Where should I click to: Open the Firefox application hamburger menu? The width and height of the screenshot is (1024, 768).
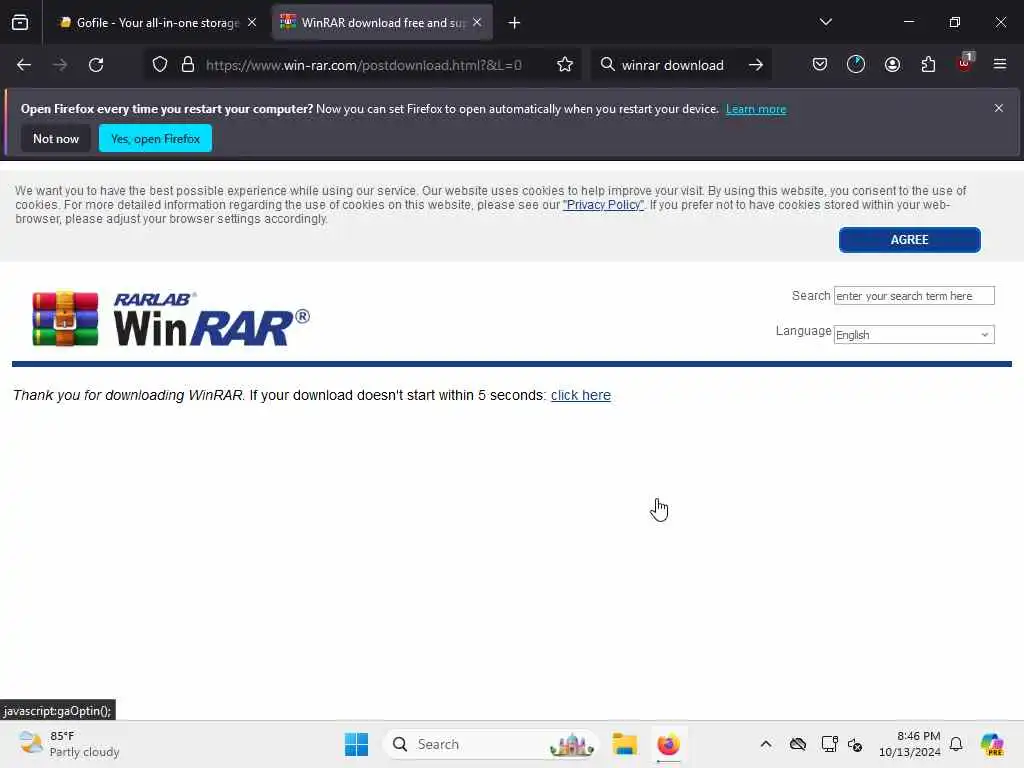click(x=1000, y=65)
